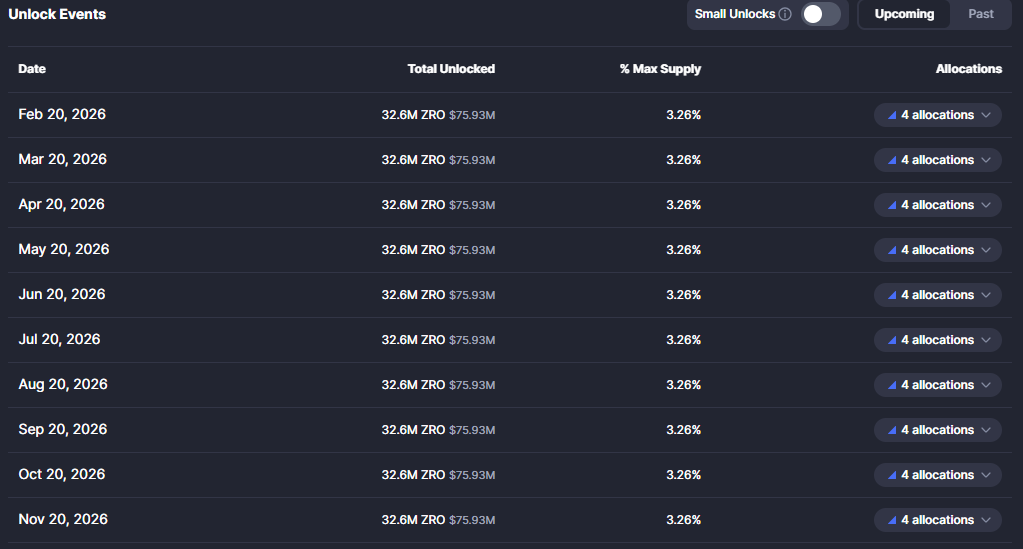Screen dimensions: 1023x549
Task: Click the allocation triangle icon for Jul 20, 2026
Action: 891,340
